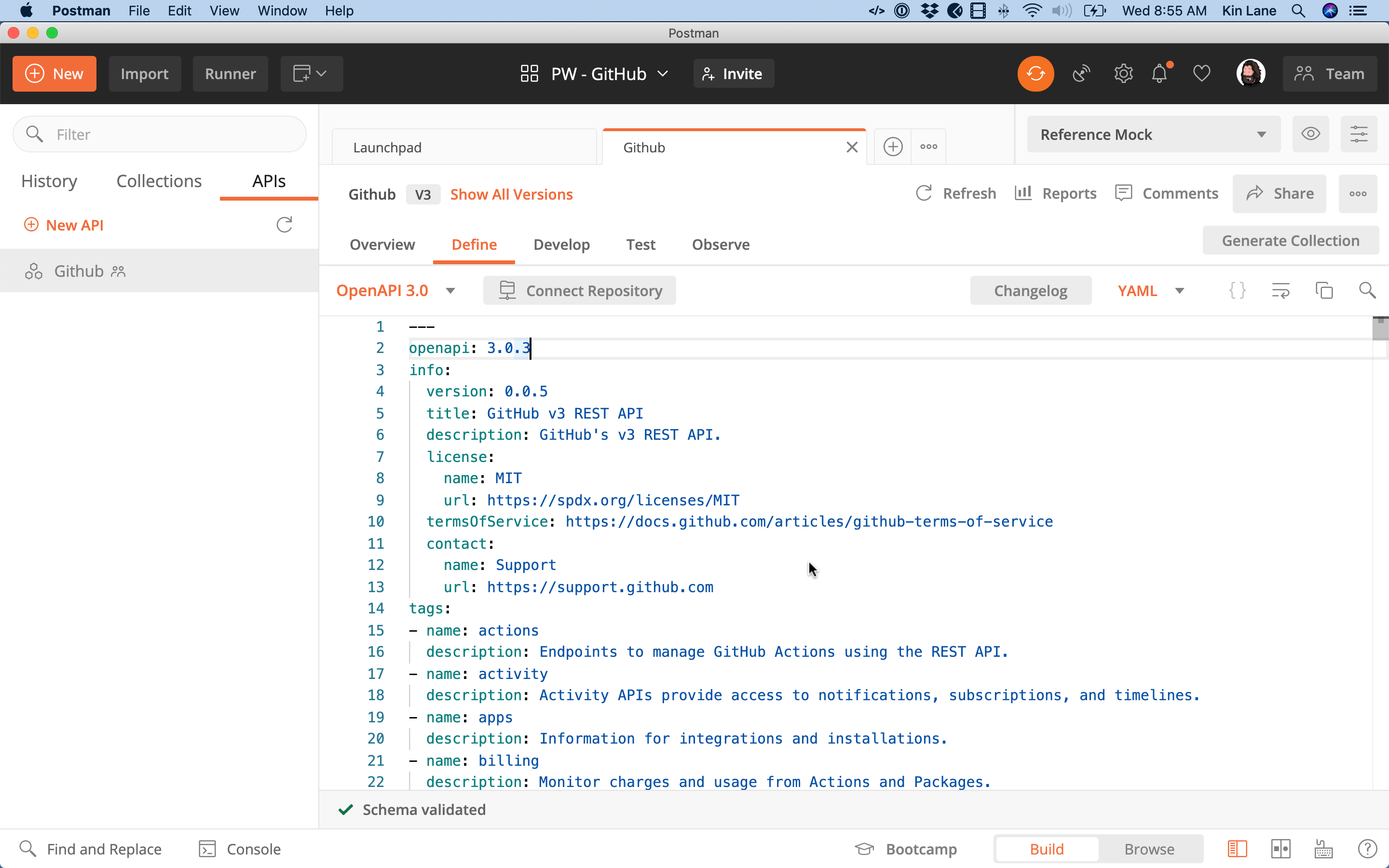Switch to Browse mode

[1149, 849]
